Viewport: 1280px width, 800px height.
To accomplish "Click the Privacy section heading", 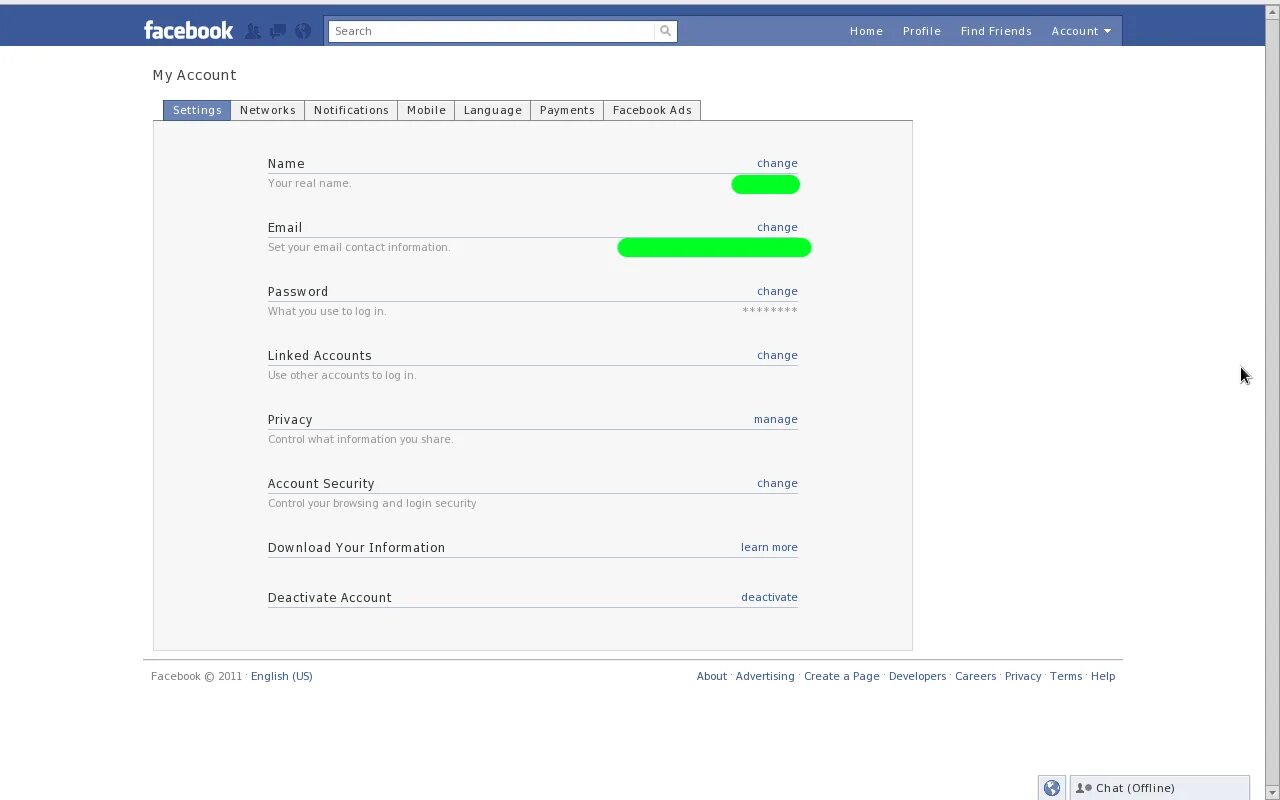I will [x=290, y=419].
